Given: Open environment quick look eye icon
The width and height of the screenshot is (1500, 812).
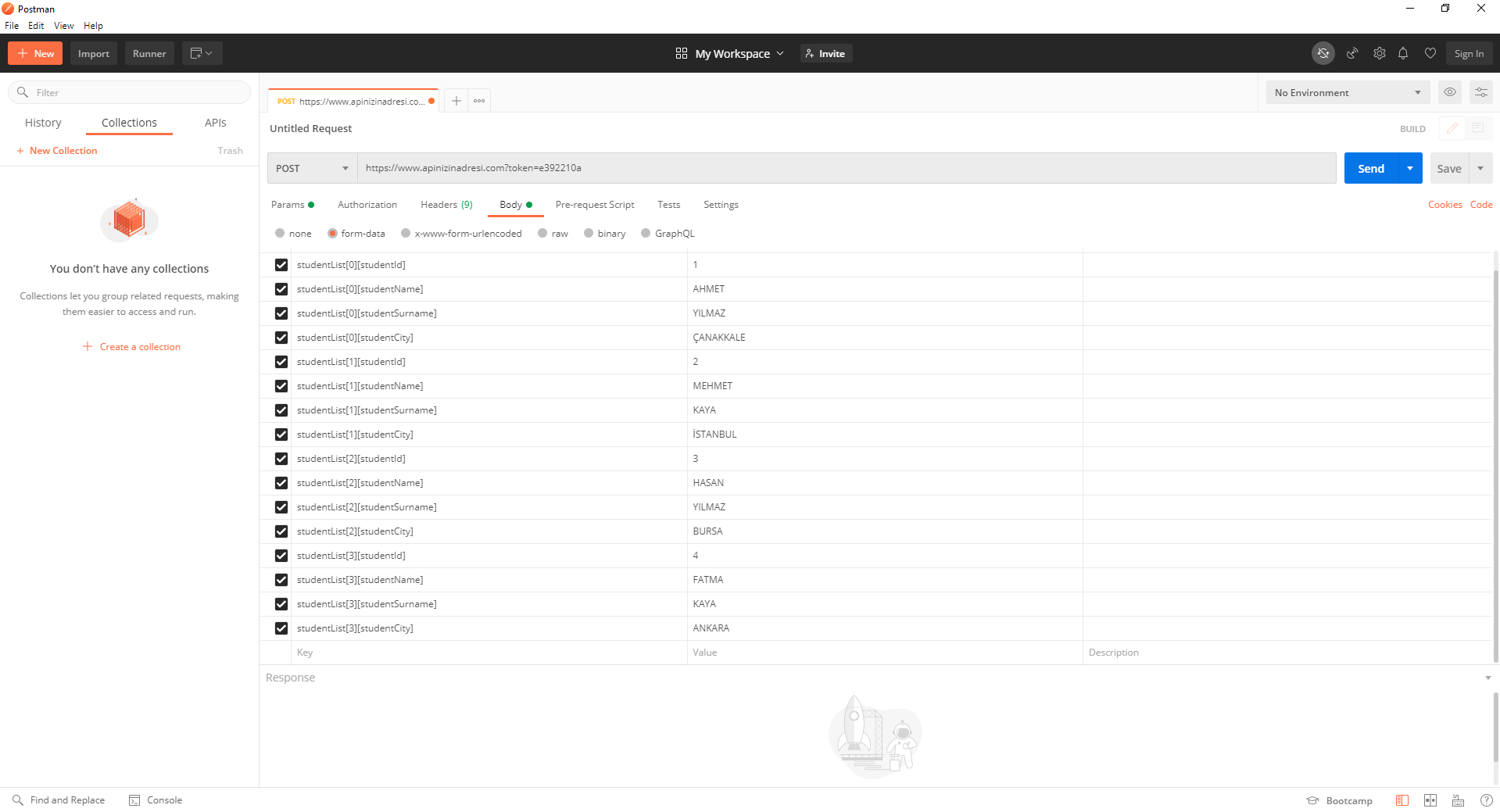Looking at the screenshot, I should point(1450,92).
